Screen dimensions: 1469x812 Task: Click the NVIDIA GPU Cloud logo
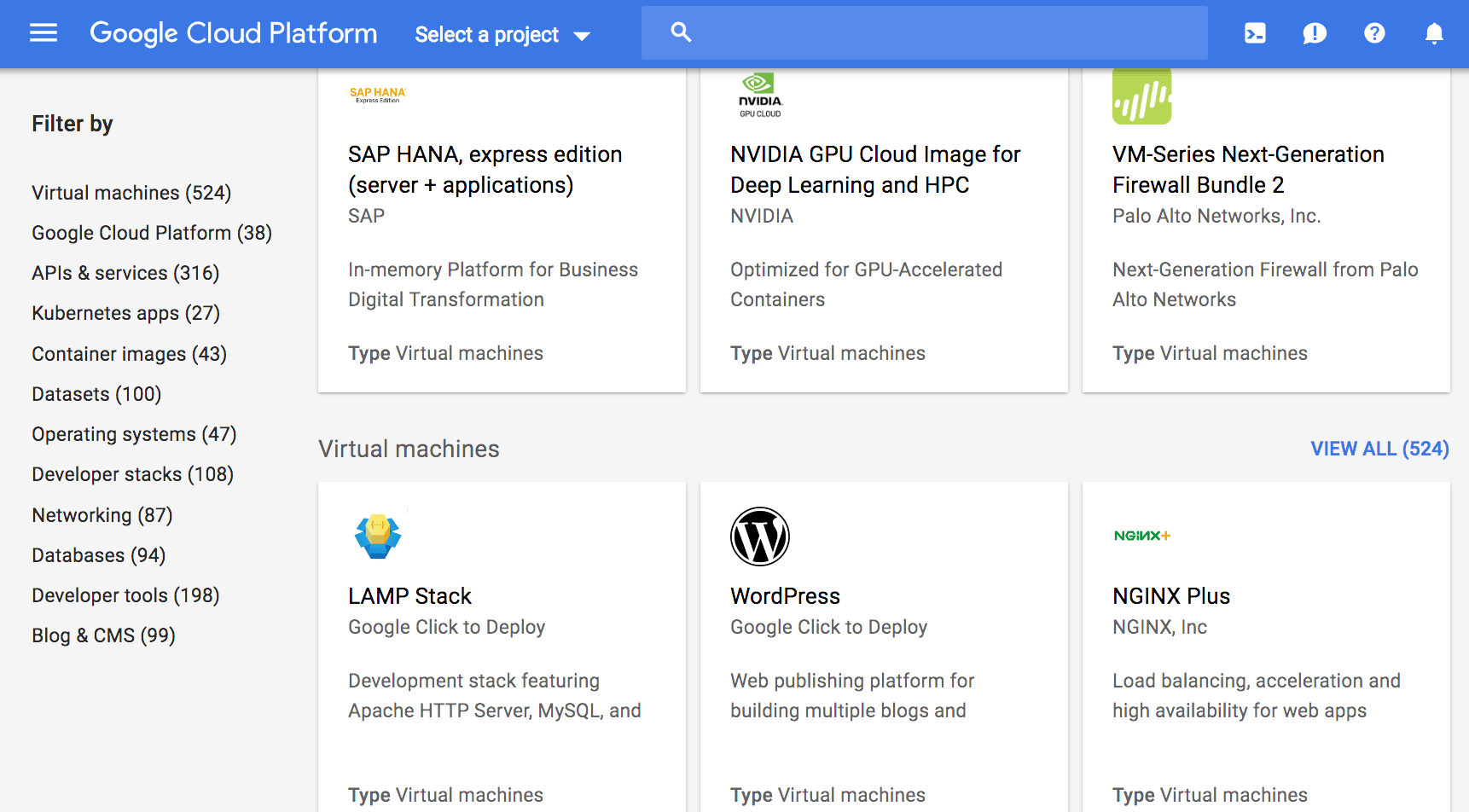759,96
